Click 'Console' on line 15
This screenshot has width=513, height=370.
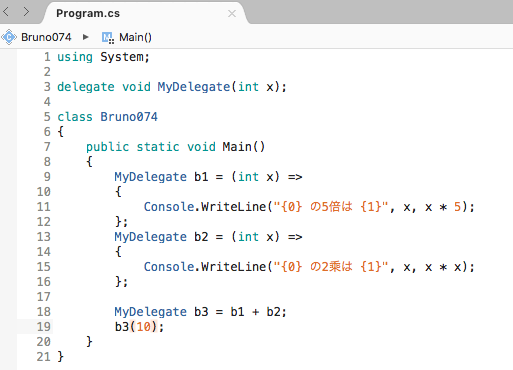coord(169,267)
